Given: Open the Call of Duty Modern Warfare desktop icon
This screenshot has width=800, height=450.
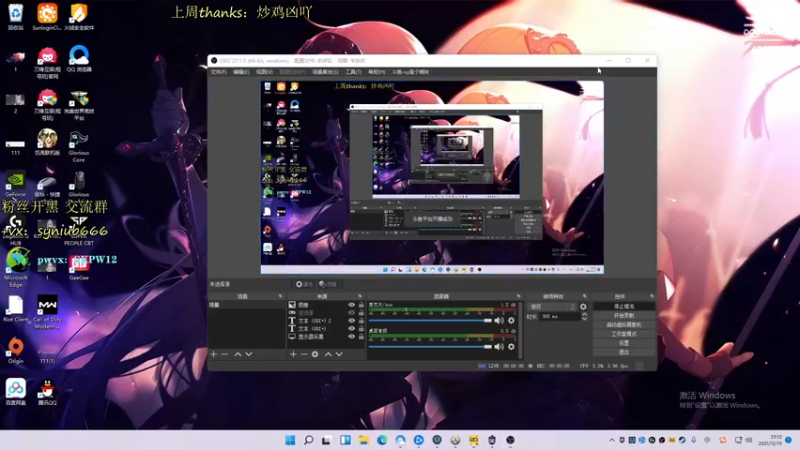Looking at the screenshot, I should (47, 312).
